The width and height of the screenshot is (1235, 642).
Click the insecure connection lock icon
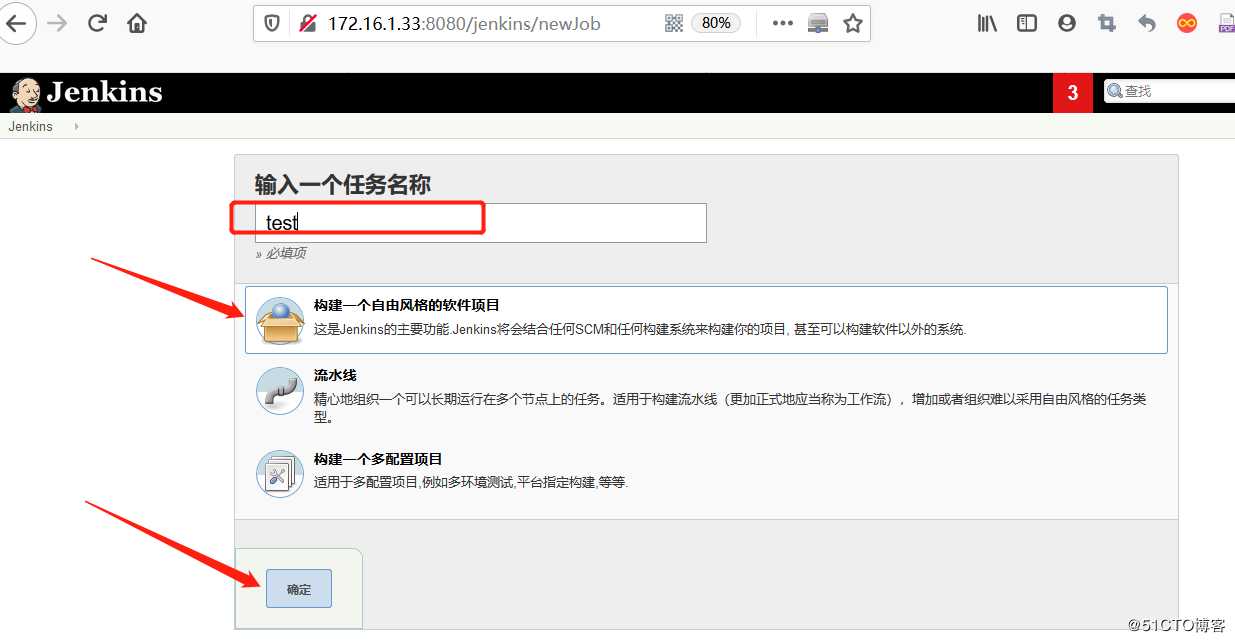(x=308, y=23)
